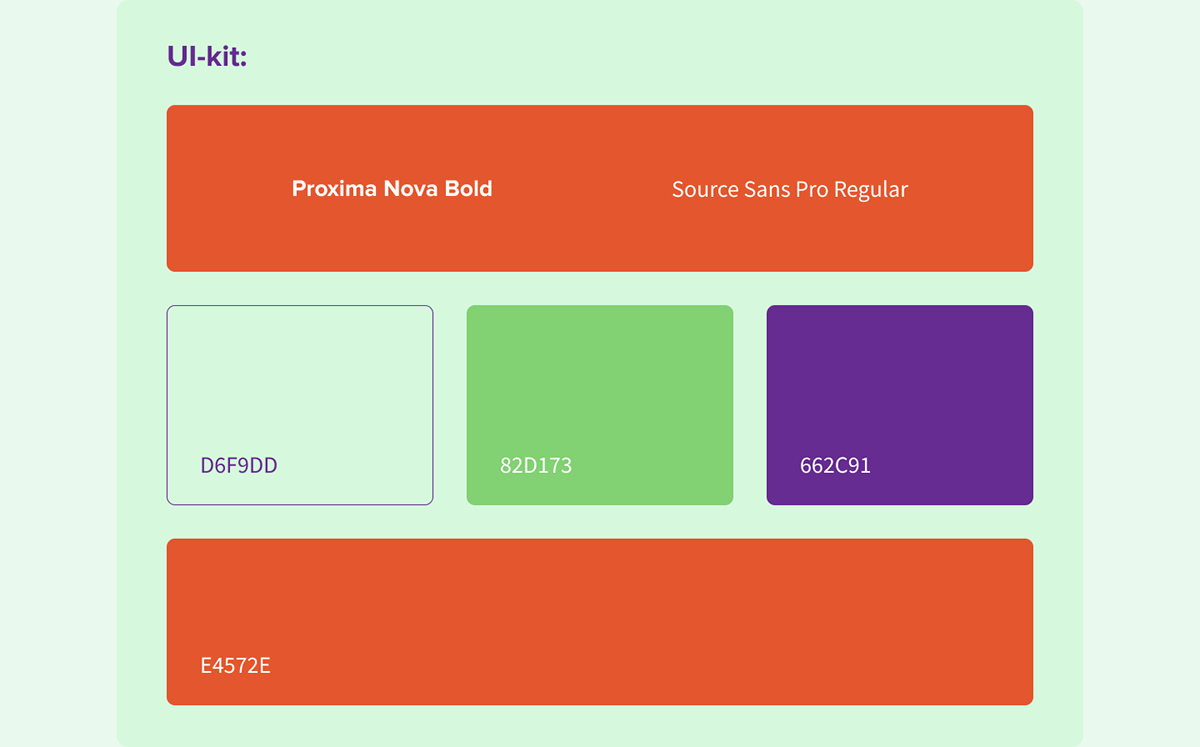Select the Source Sans Pro Regular label
The height and width of the screenshot is (747, 1200).
click(790, 189)
